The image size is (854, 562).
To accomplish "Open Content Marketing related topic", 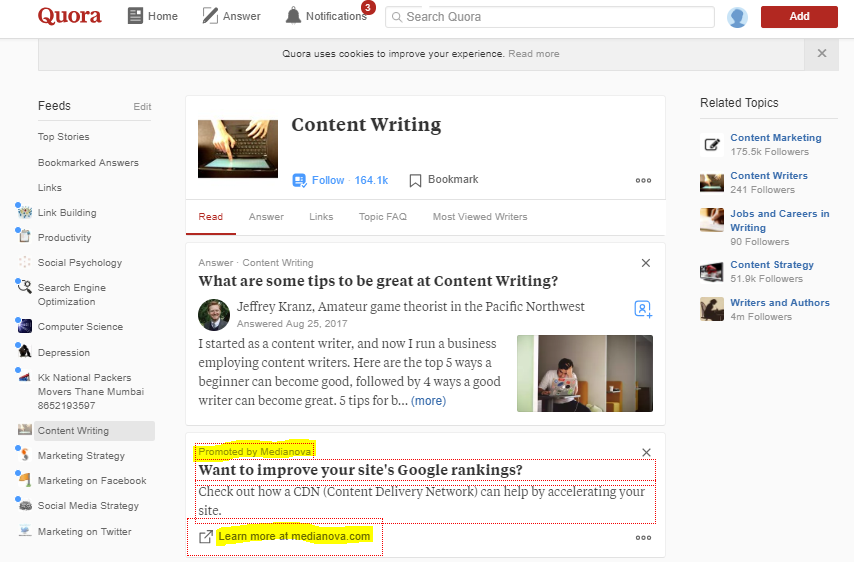I will pyautogui.click(x=776, y=138).
